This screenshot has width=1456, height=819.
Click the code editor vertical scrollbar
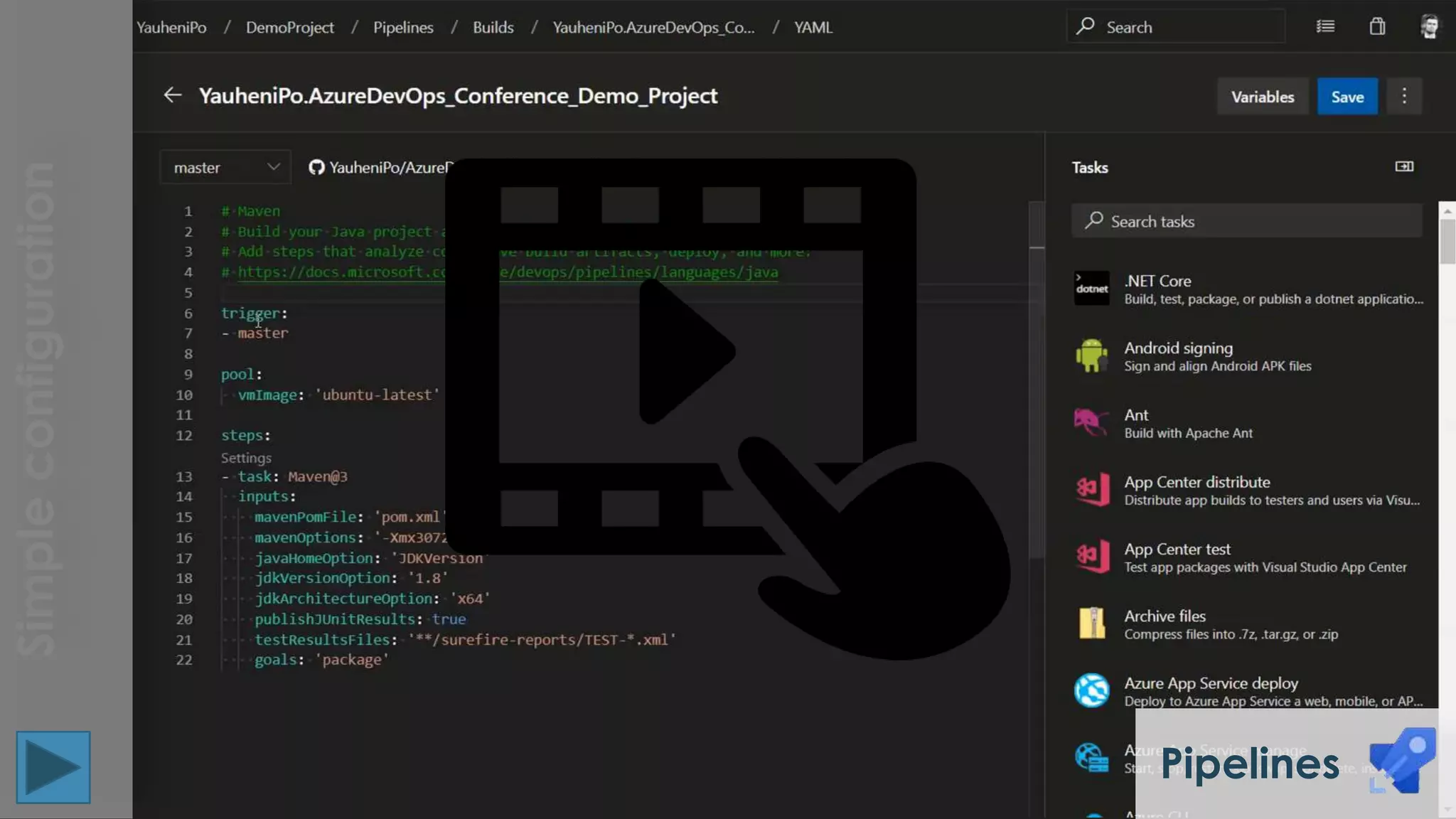(x=1037, y=380)
